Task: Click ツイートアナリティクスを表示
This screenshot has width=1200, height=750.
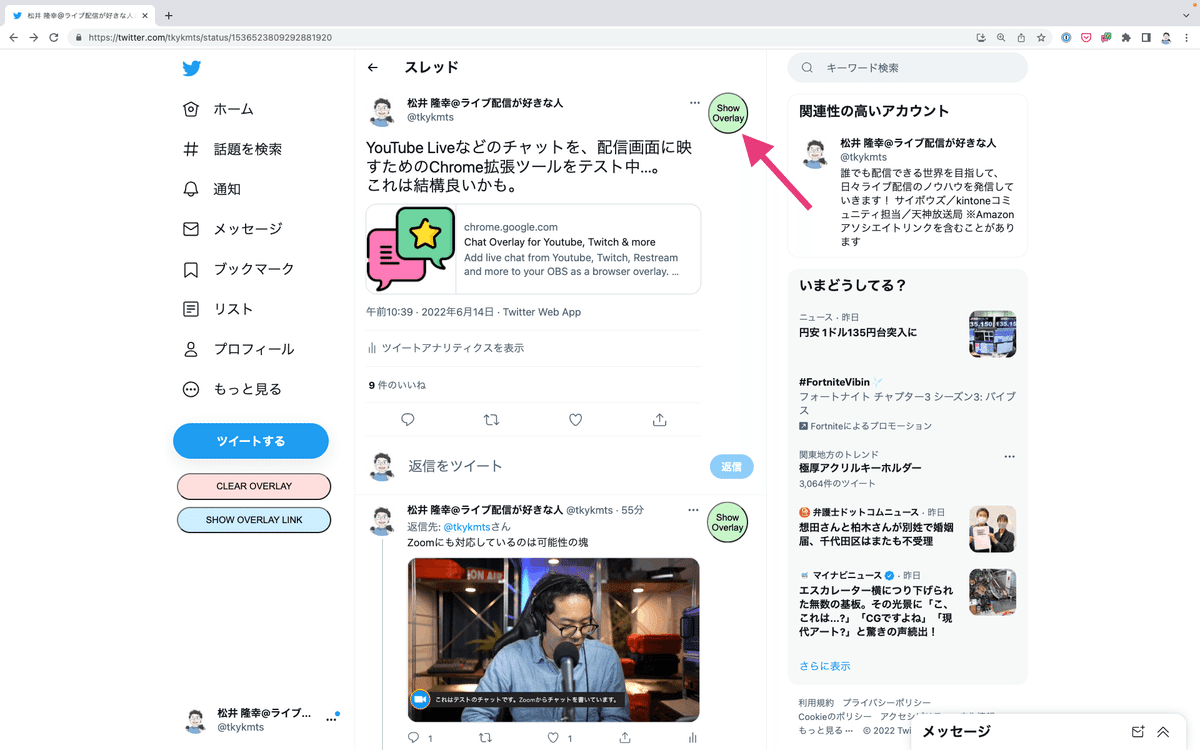Action: click(x=445, y=348)
